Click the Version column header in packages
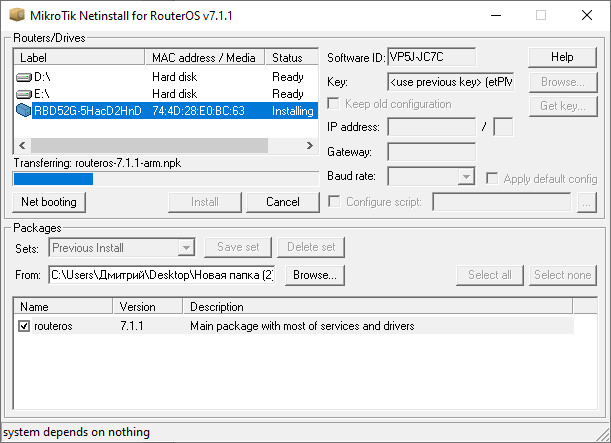 click(148, 307)
